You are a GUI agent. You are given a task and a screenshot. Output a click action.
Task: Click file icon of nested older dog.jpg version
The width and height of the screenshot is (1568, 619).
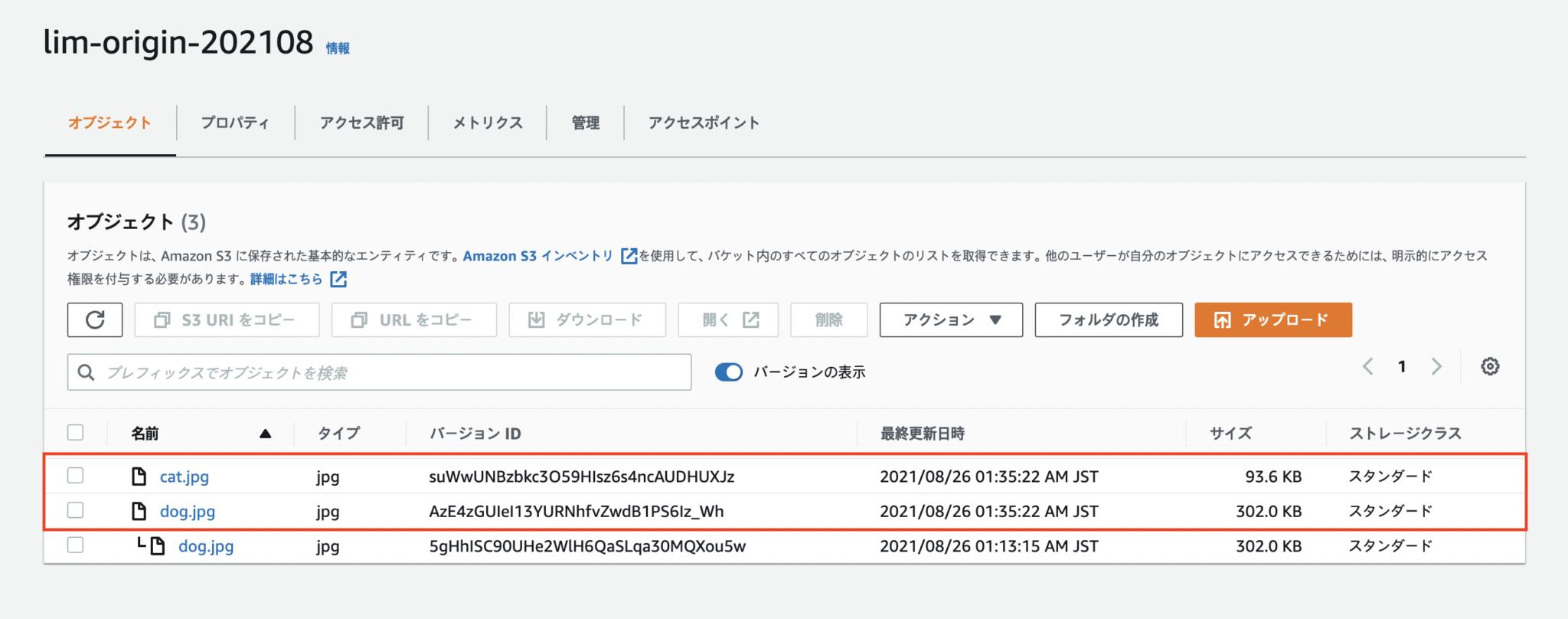pyautogui.click(x=158, y=546)
